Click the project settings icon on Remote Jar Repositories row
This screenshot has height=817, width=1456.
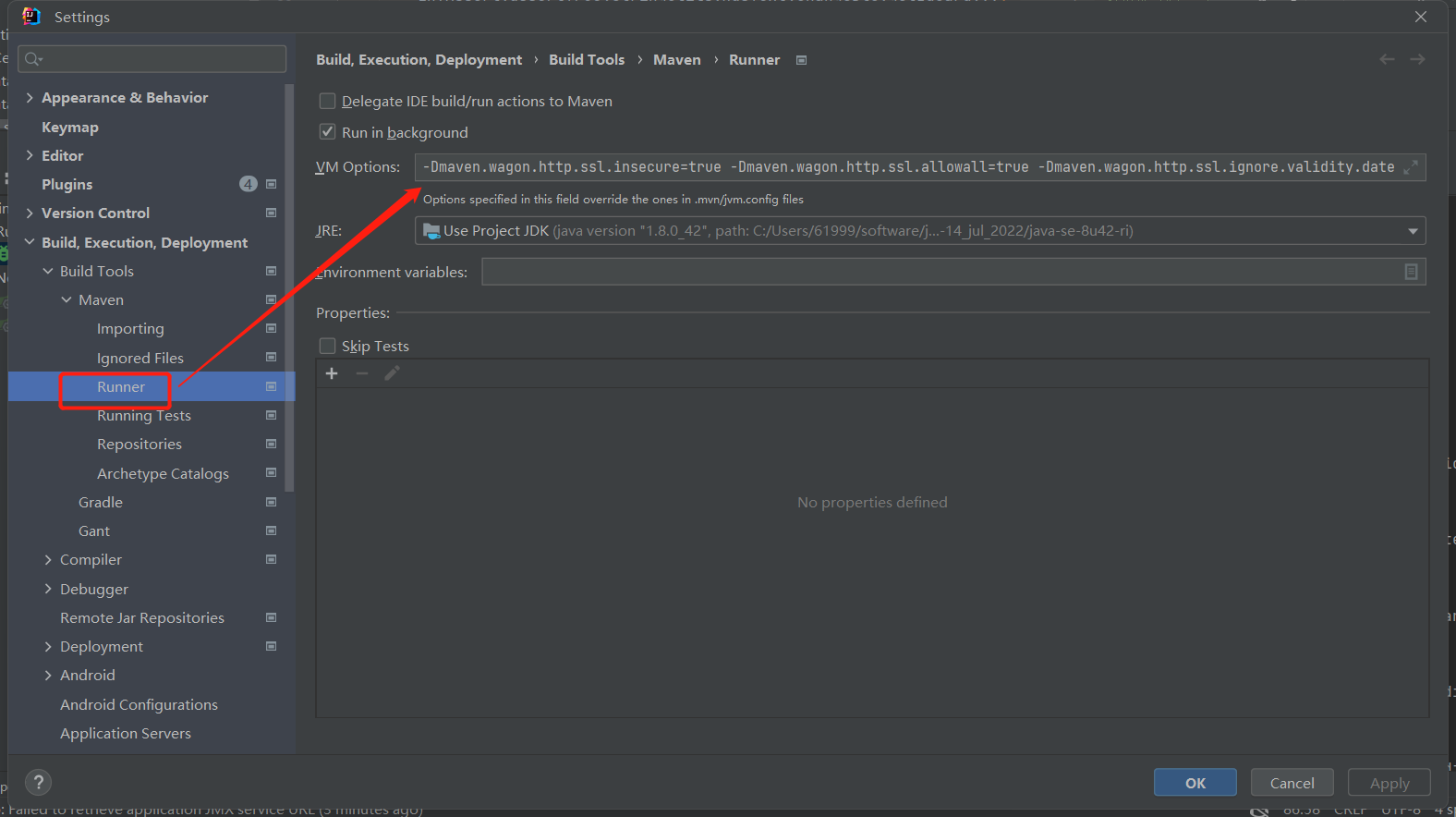click(x=272, y=617)
